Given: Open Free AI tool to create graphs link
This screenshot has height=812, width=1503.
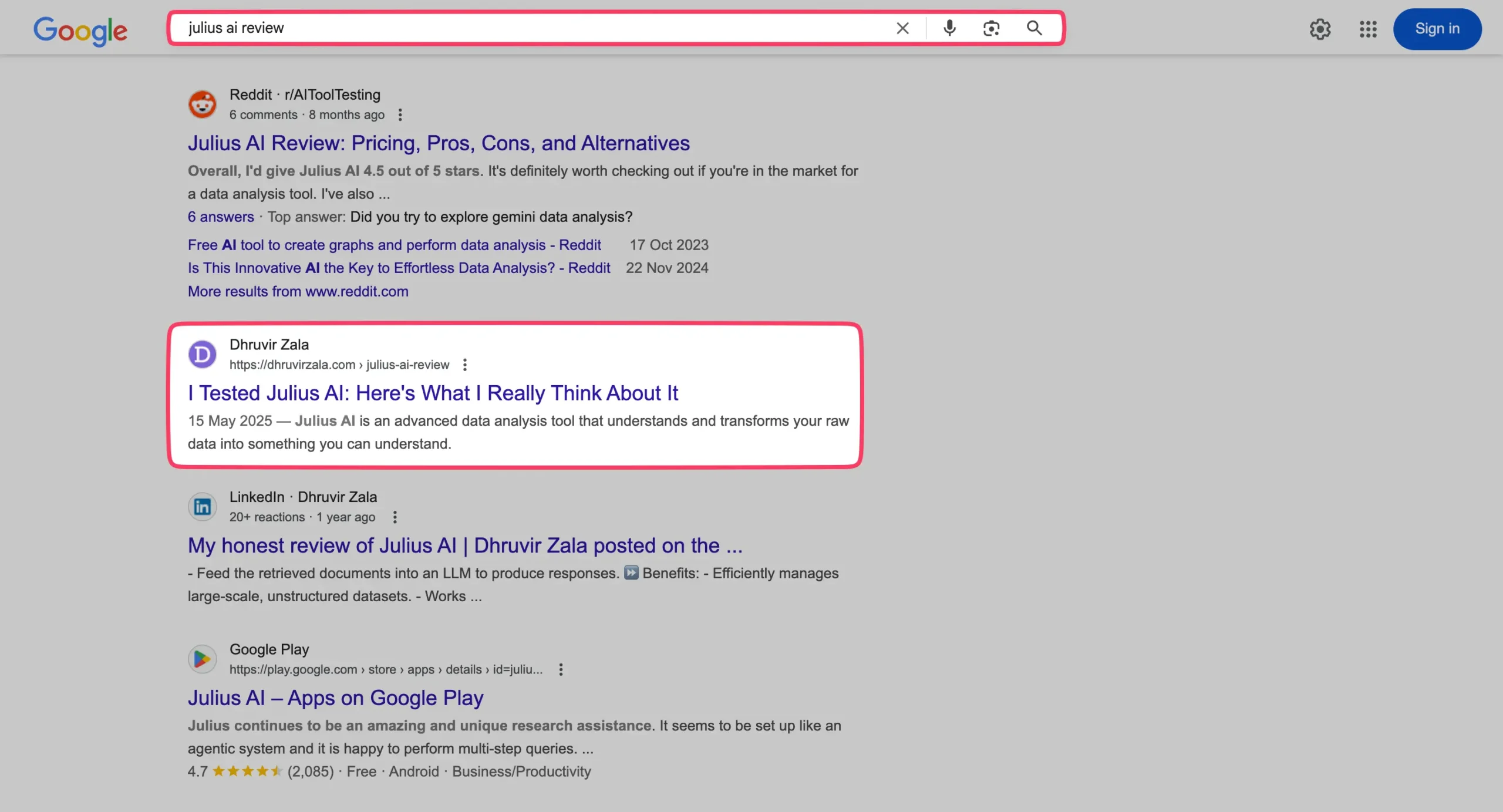Looking at the screenshot, I should click(x=394, y=245).
